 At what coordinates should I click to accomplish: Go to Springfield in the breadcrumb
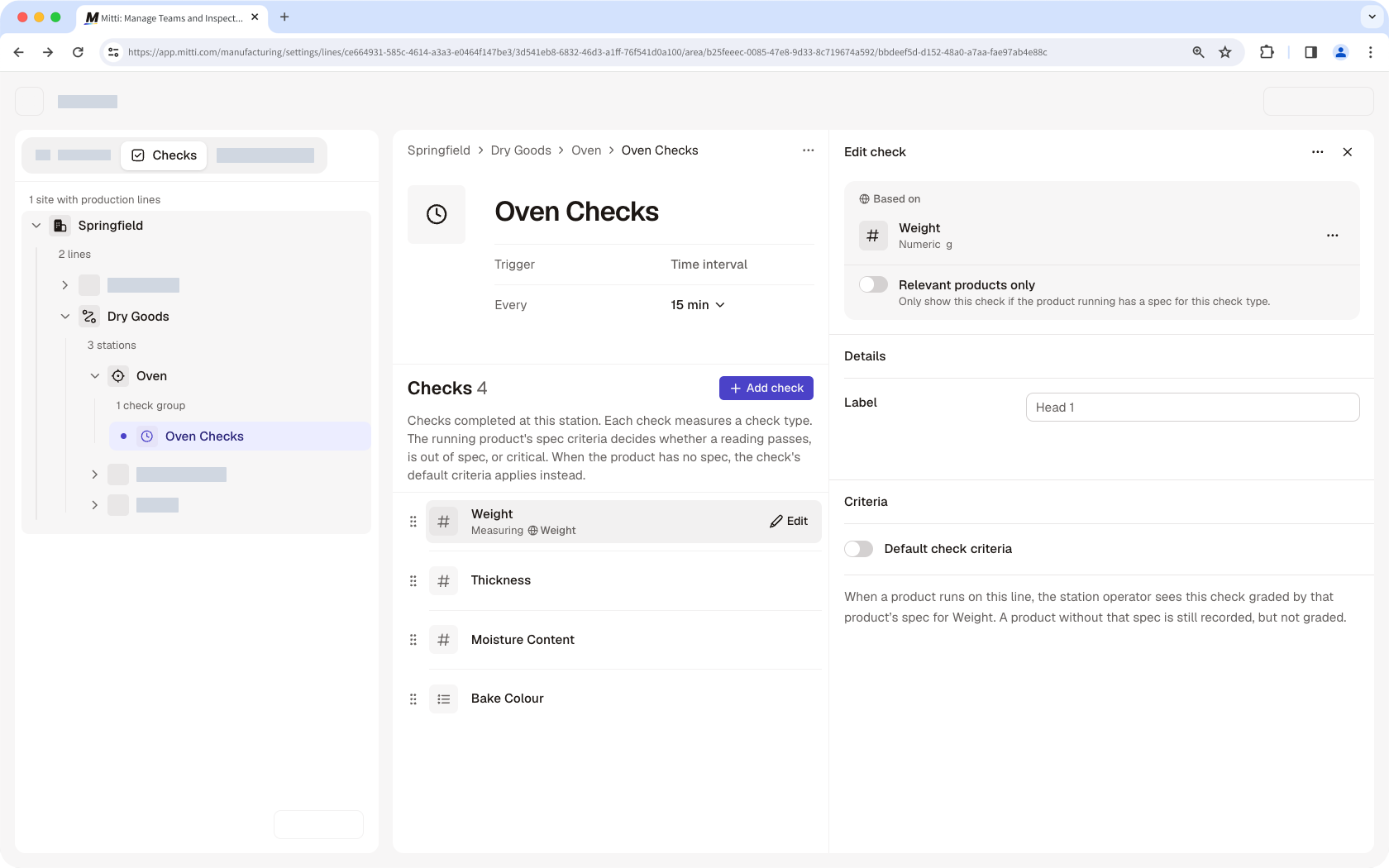439,150
